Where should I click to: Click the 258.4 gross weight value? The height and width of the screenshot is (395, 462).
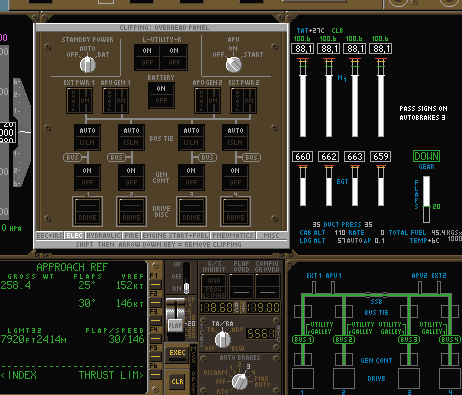(15, 286)
